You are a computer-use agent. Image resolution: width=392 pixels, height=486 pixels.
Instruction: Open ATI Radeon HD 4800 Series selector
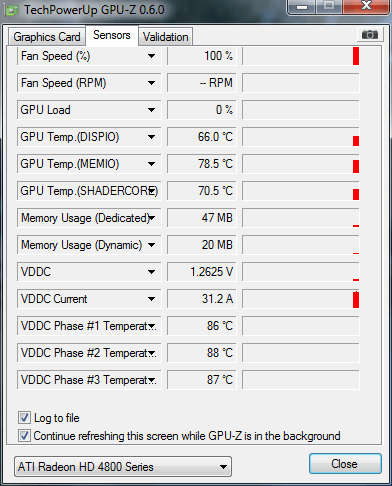(123, 466)
